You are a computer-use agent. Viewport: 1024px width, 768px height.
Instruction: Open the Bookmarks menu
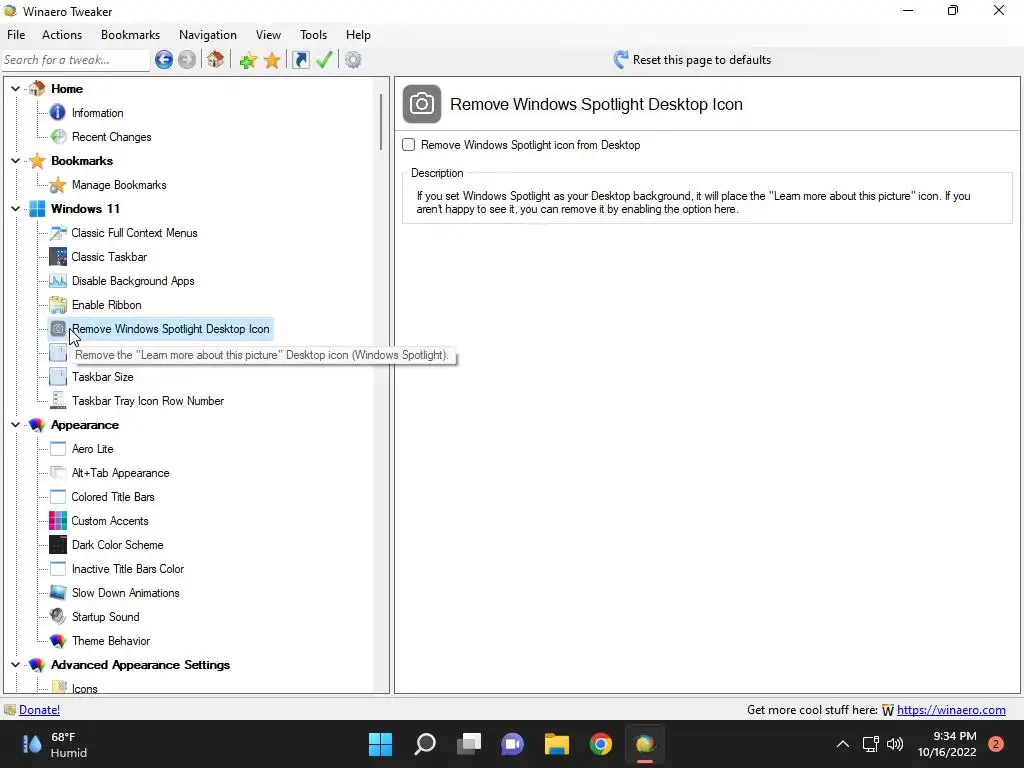coord(131,35)
